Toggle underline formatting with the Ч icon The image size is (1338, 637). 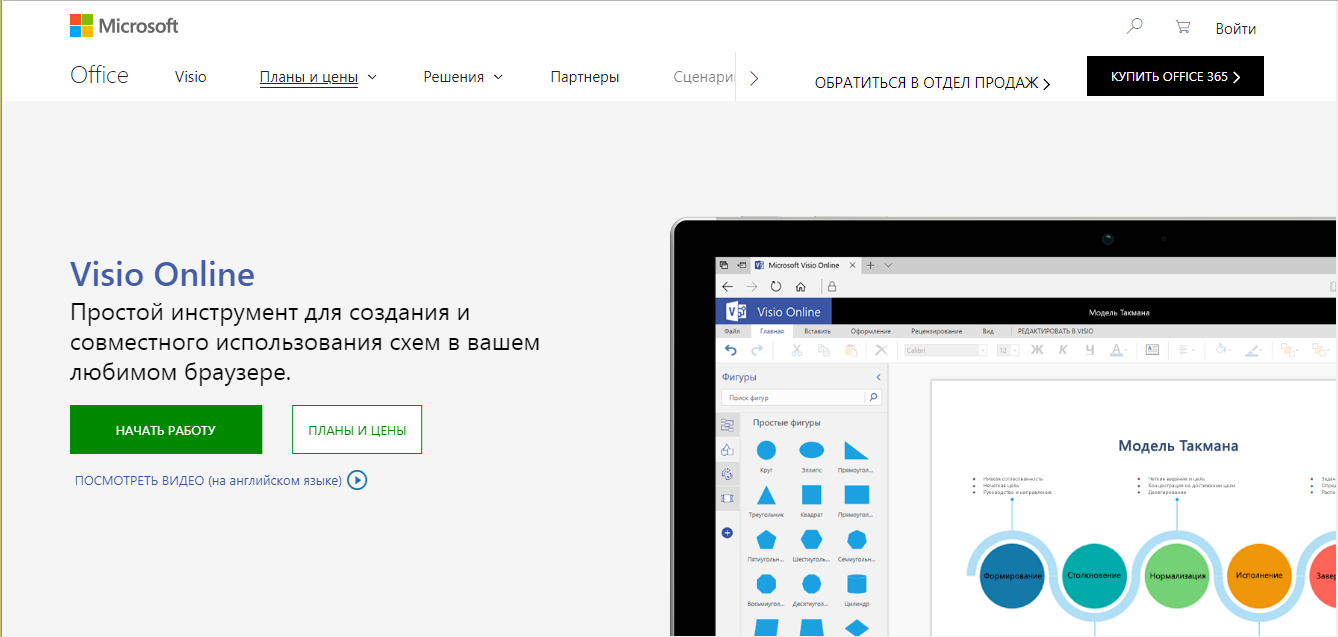click(1089, 350)
